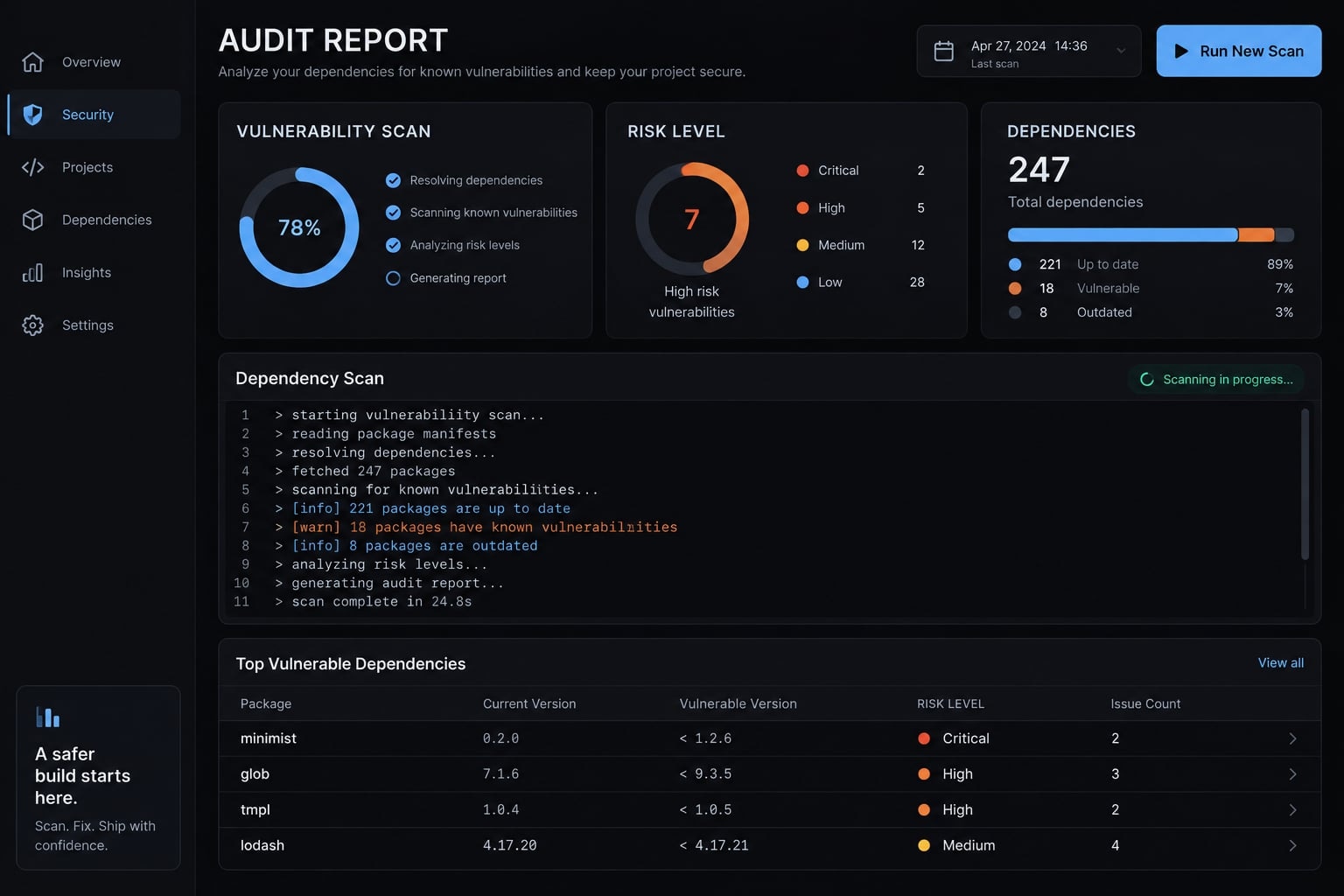Click the Settings label in sidebar
1344x896 pixels.
(87, 325)
